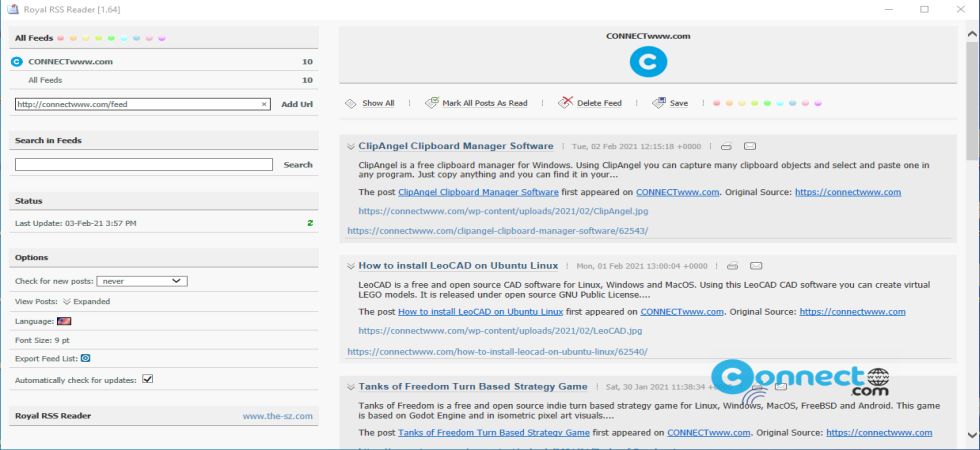Click the https://connectwww.com link in the LeoCAD post

852,312
